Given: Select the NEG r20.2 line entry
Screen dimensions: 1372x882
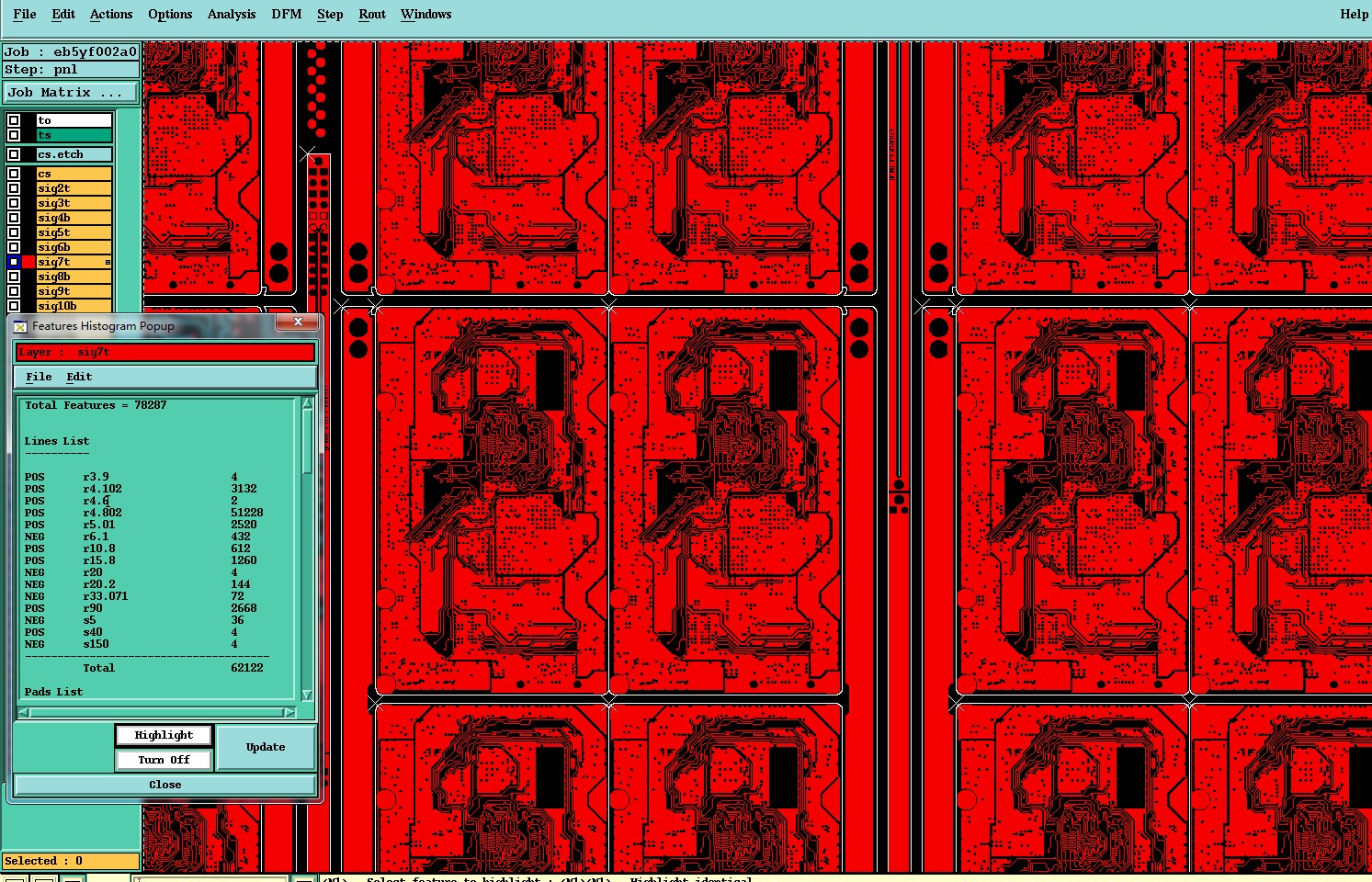Looking at the screenshot, I should tap(137, 584).
